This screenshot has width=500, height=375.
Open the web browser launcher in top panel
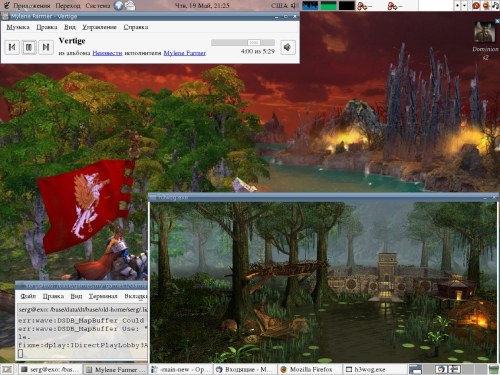(x=119, y=5)
